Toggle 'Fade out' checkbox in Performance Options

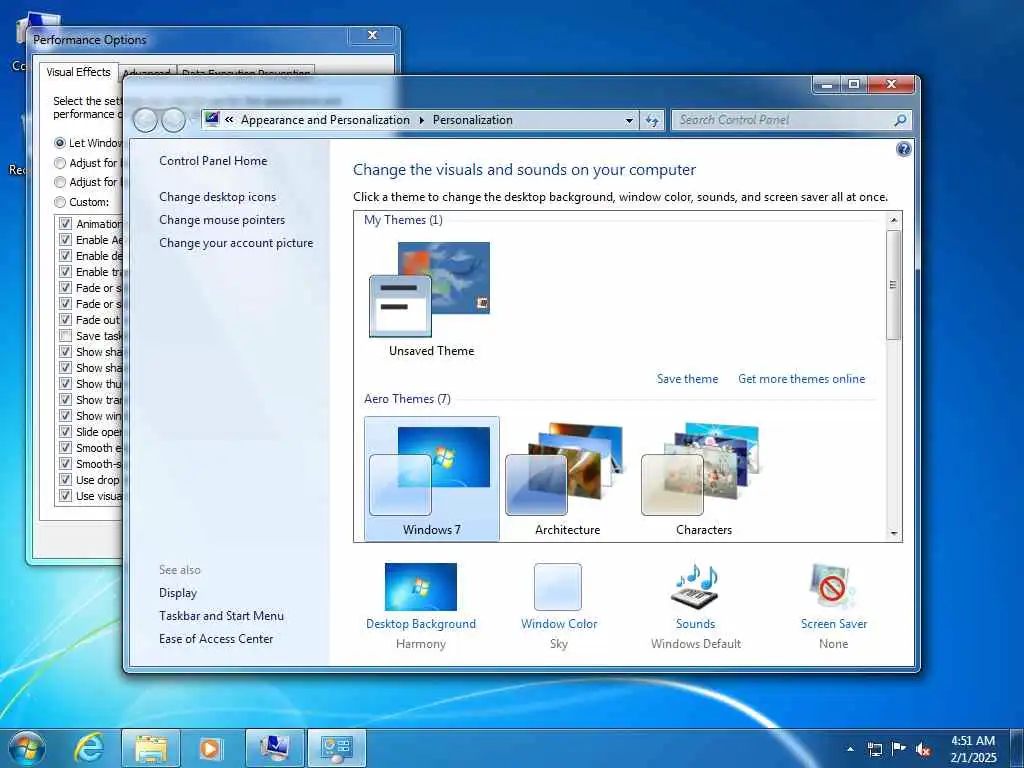tap(65, 319)
